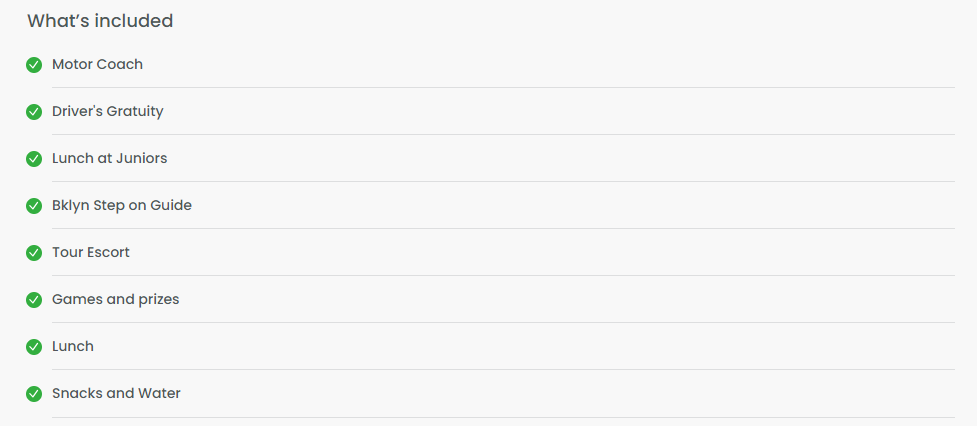Select the green check icon by Tour Escort
Image resolution: width=977 pixels, height=426 pixels.
pos(34,253)
